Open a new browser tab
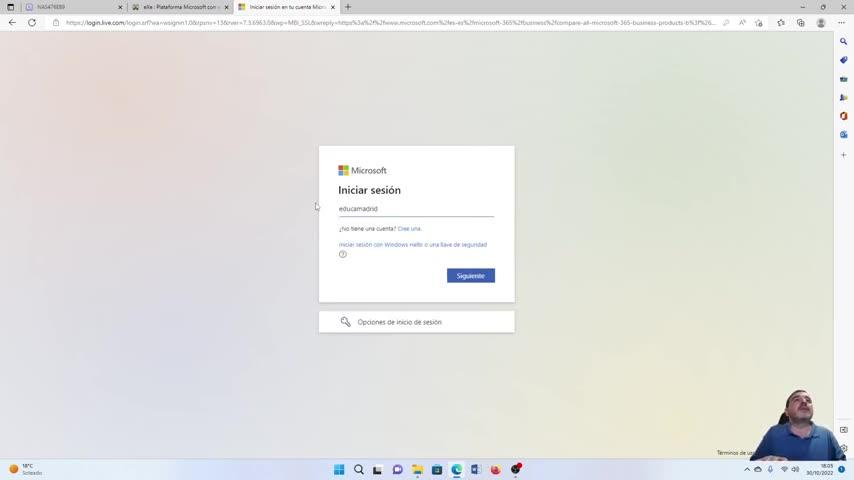The image size is (854, 480). (347, 7)
